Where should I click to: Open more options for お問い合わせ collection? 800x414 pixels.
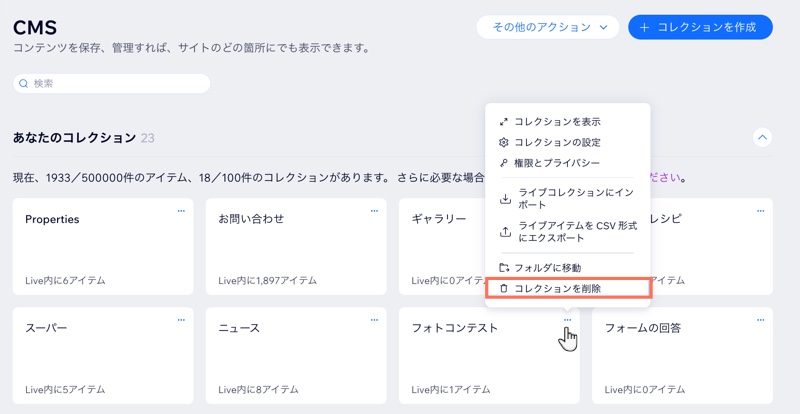pos(374,211)
